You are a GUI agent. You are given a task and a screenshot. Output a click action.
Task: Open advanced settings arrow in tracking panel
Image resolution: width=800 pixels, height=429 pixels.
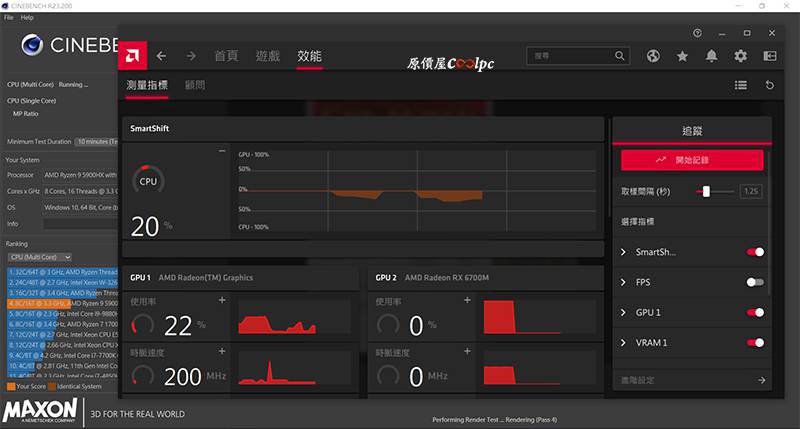click(761, 380)
